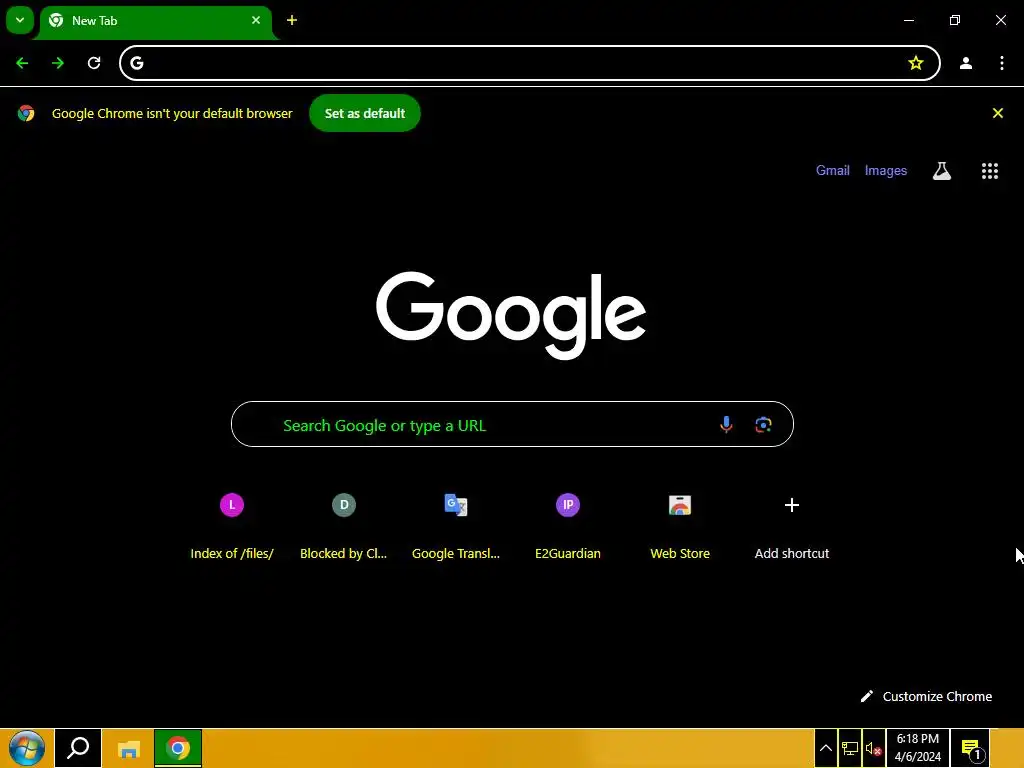Open the Chrome three-dot menu
This screenshot has width=1024, height=768.
pyautogui.click(x=1002, y=63)
